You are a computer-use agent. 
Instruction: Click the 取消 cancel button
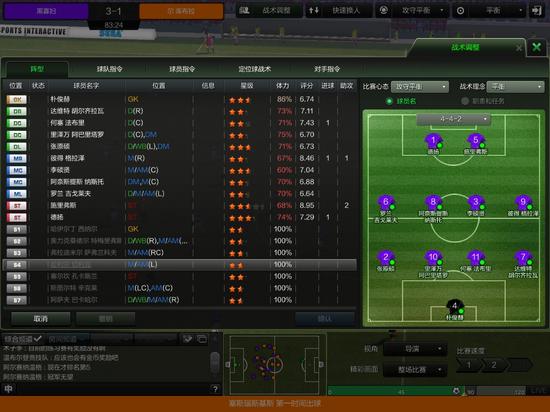click(41, 319)
